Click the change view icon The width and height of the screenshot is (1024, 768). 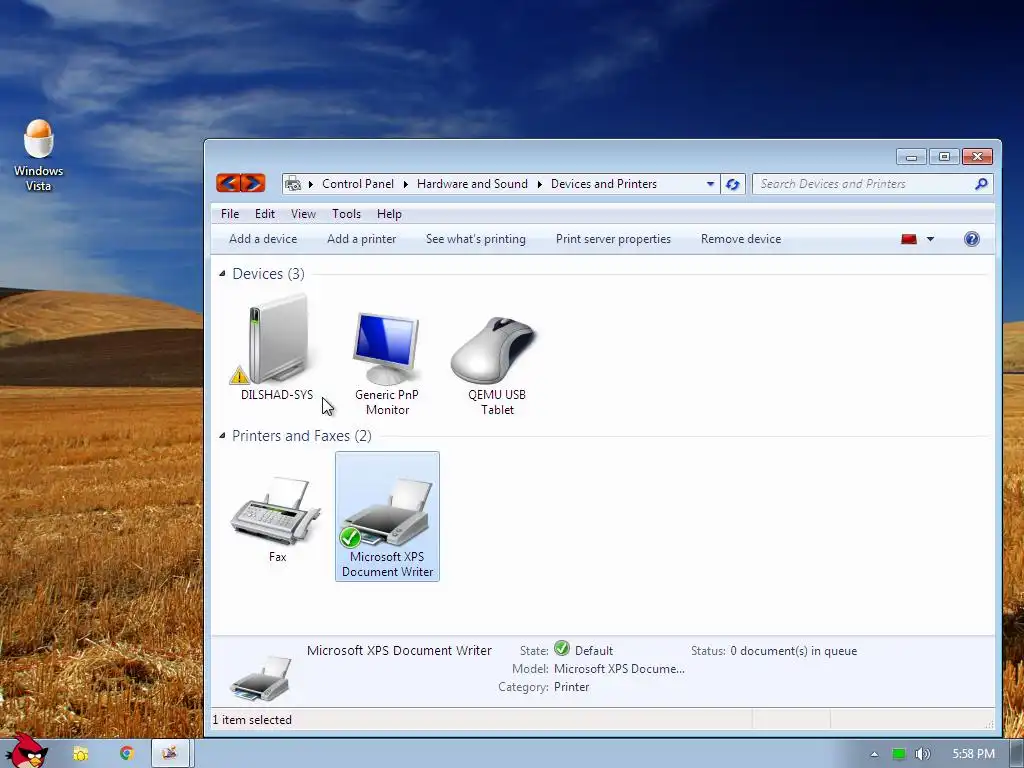tap(908, 239)
